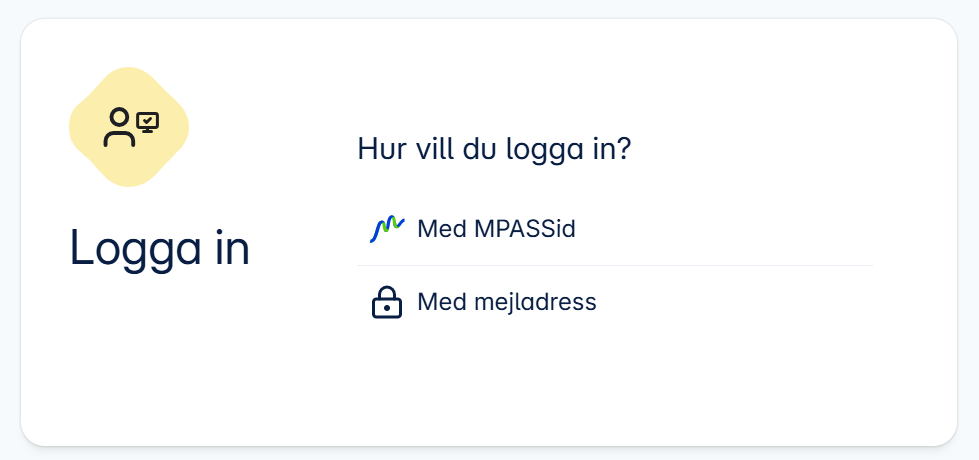This screenshot has width=979, height=460.
Task: Click the empty space right of Med mejladress row
Action: [734, 302]
